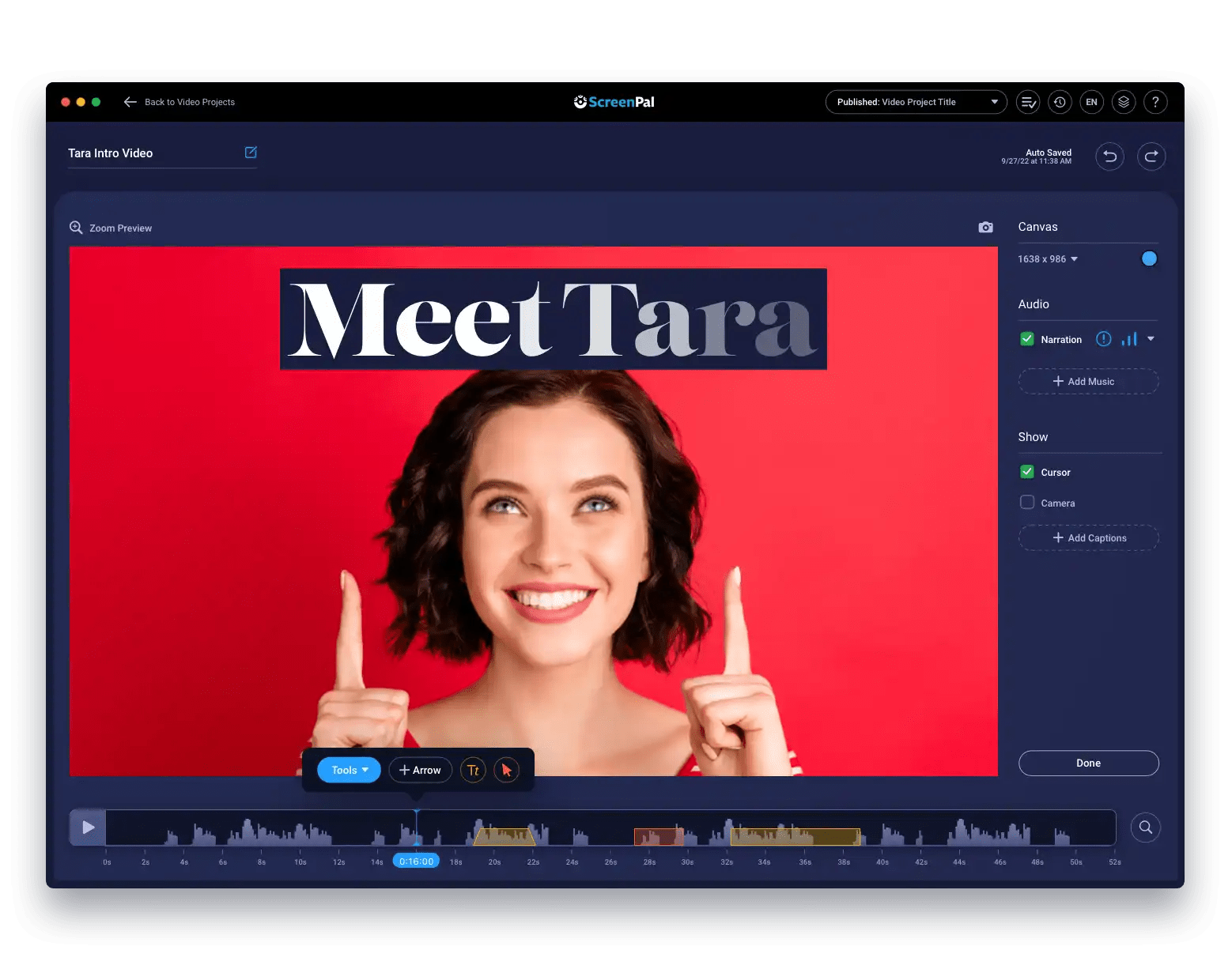Open the Tools menu above the timeline
1232x969 pixels.
click(348, 769)
